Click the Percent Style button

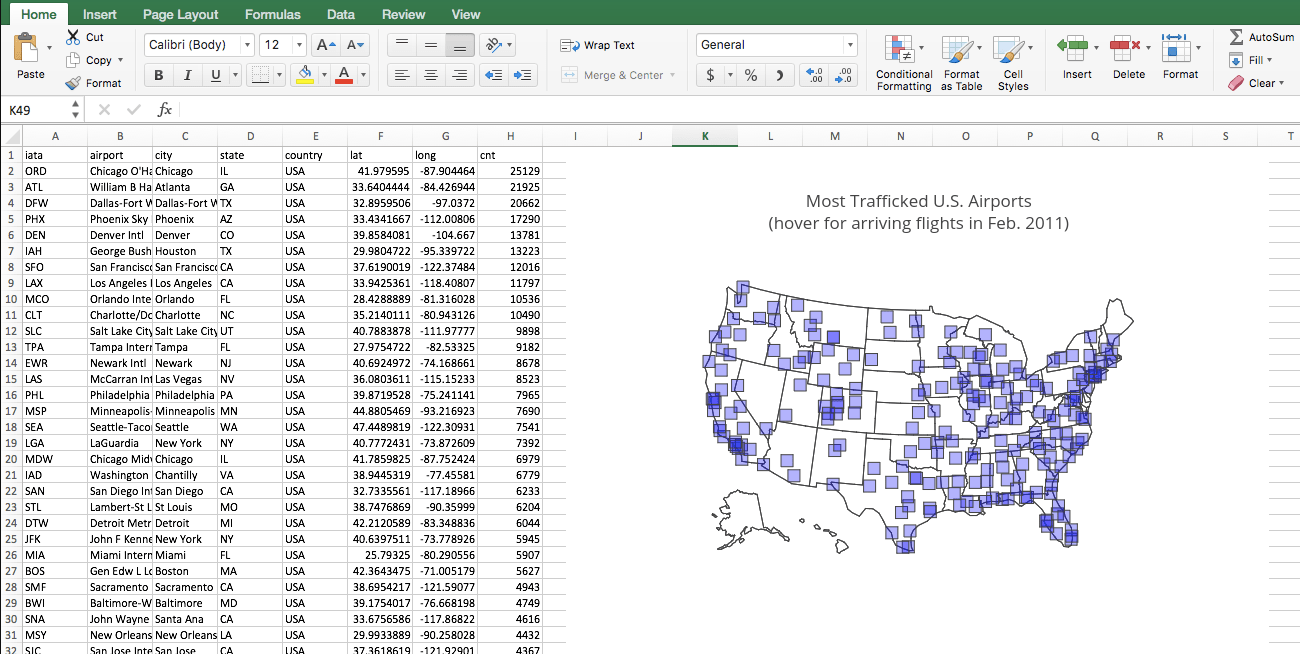coord(751,75)
